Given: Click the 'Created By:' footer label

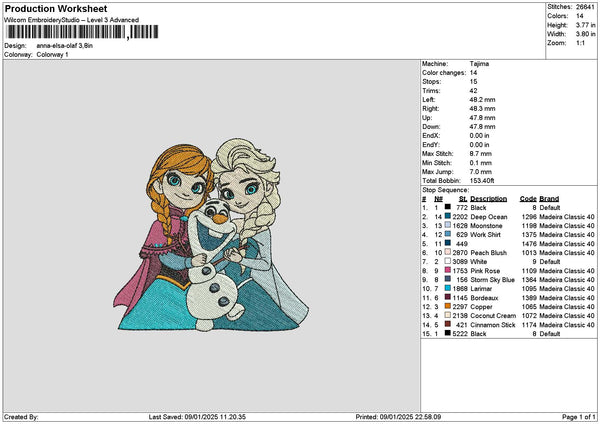Looking at the screenshot, I should tap(21, 417).
